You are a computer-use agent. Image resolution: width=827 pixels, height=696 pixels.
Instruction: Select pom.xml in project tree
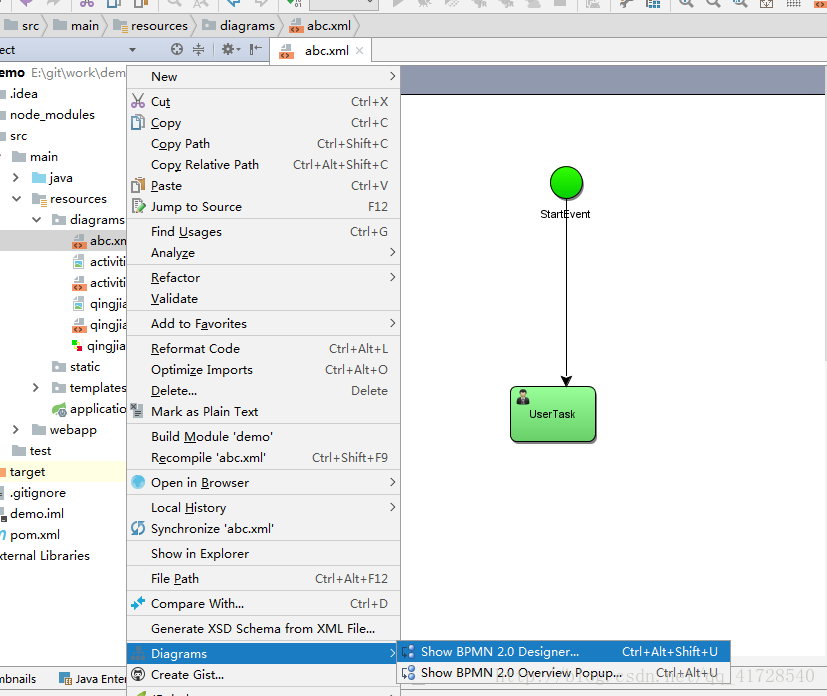pyautogui.click(x=35, y=535)
